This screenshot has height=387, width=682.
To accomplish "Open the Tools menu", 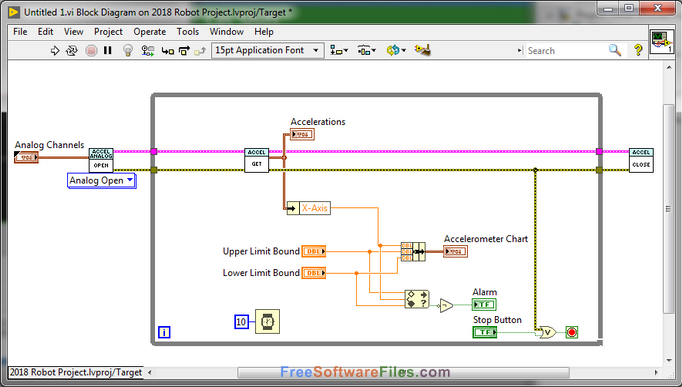I will (x=187, y=32).
